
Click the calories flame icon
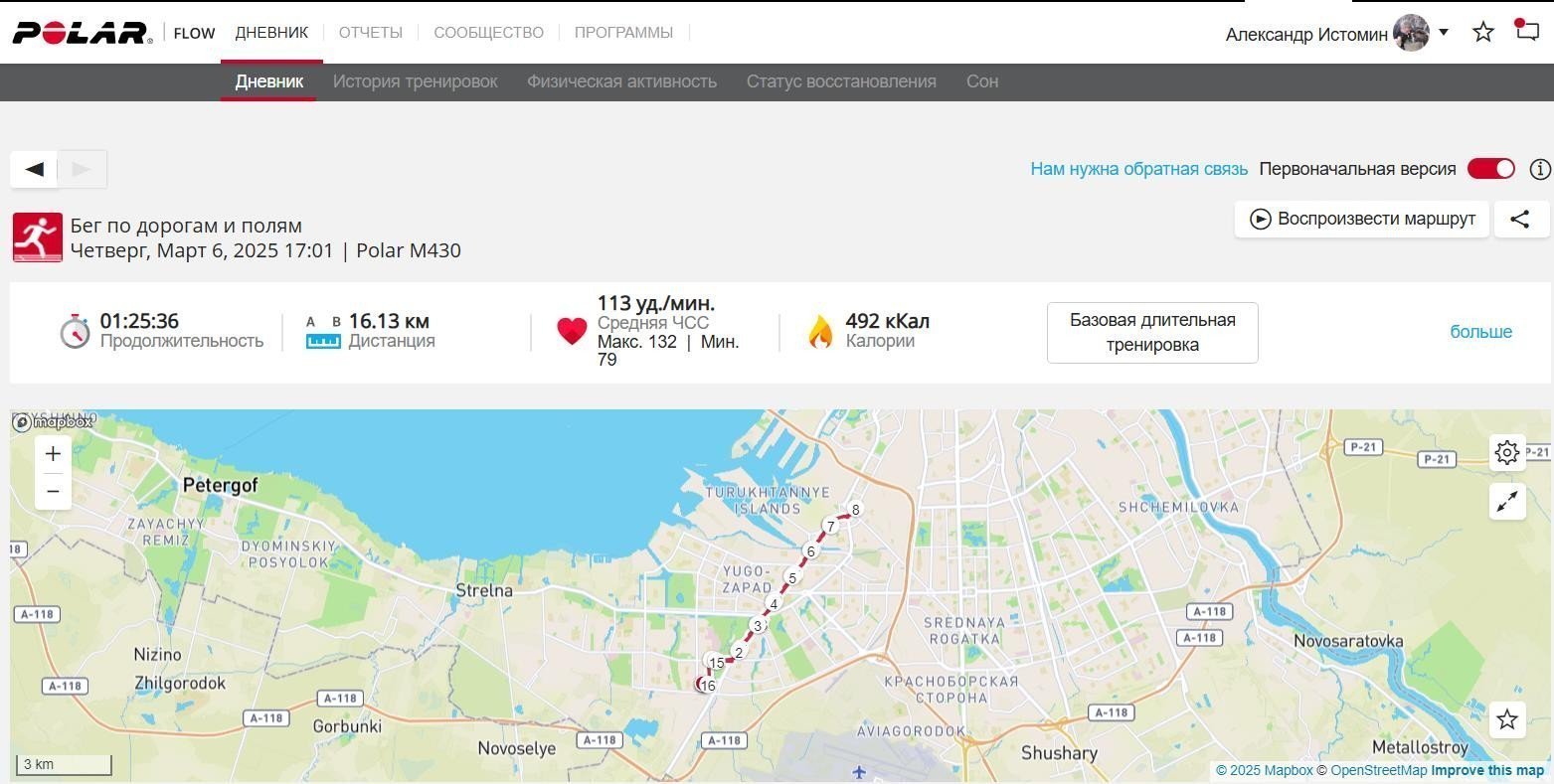820,332
